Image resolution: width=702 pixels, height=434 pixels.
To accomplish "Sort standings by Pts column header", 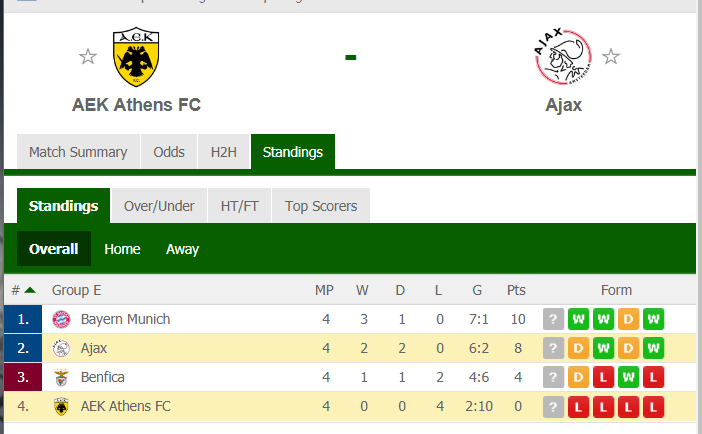I will point(516,291).
